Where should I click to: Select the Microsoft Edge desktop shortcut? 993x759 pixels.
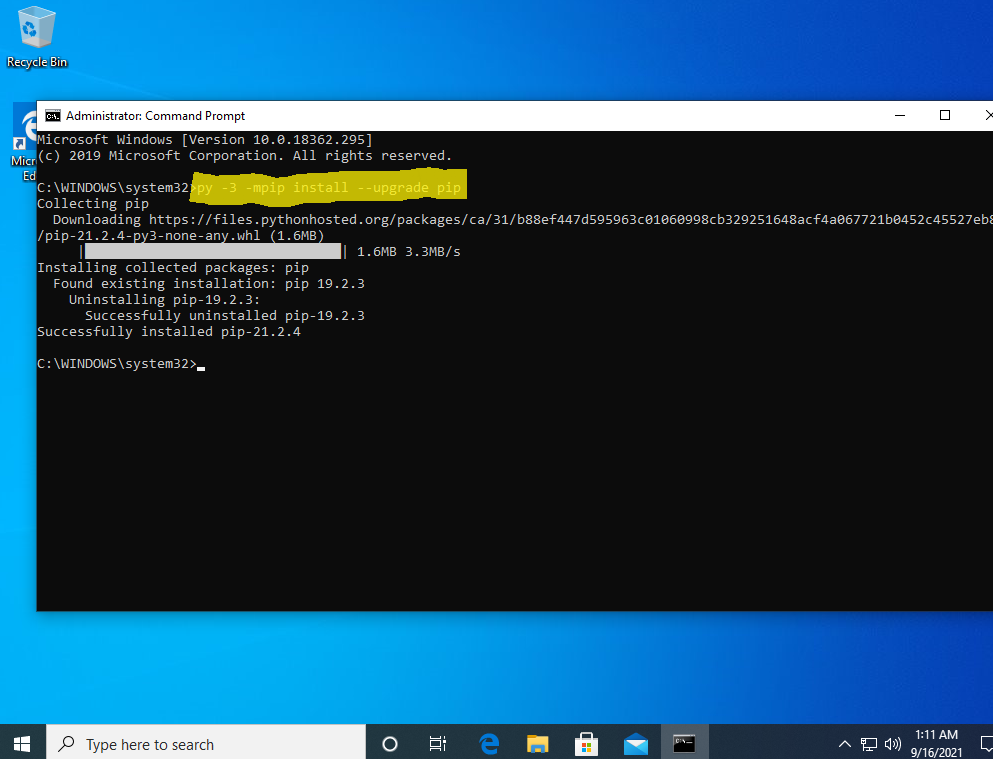[24, 142]
